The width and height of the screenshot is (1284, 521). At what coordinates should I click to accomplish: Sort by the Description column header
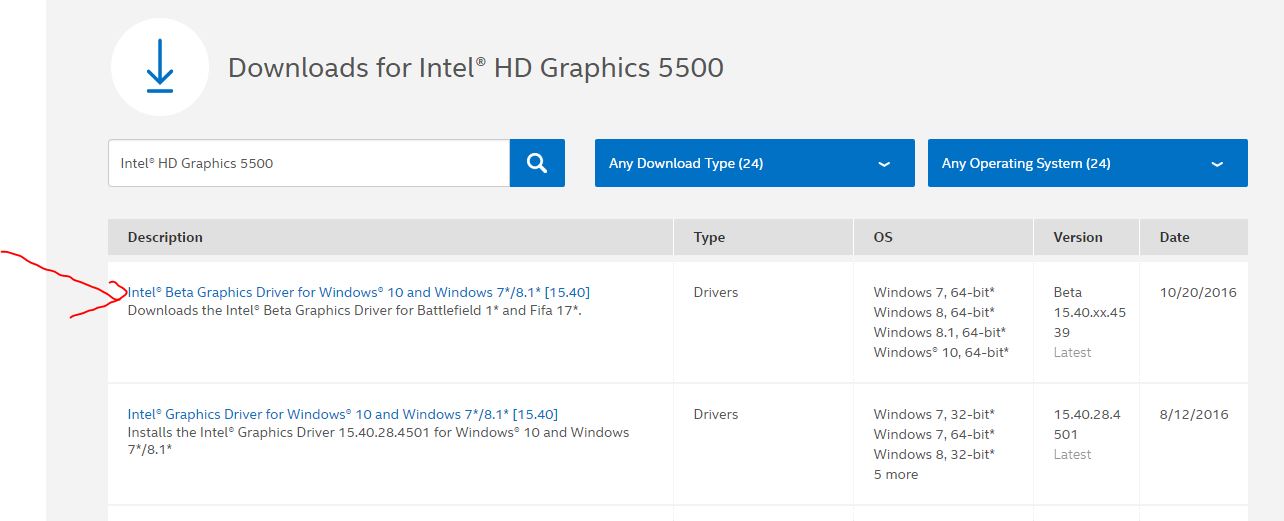click(165, 237)
